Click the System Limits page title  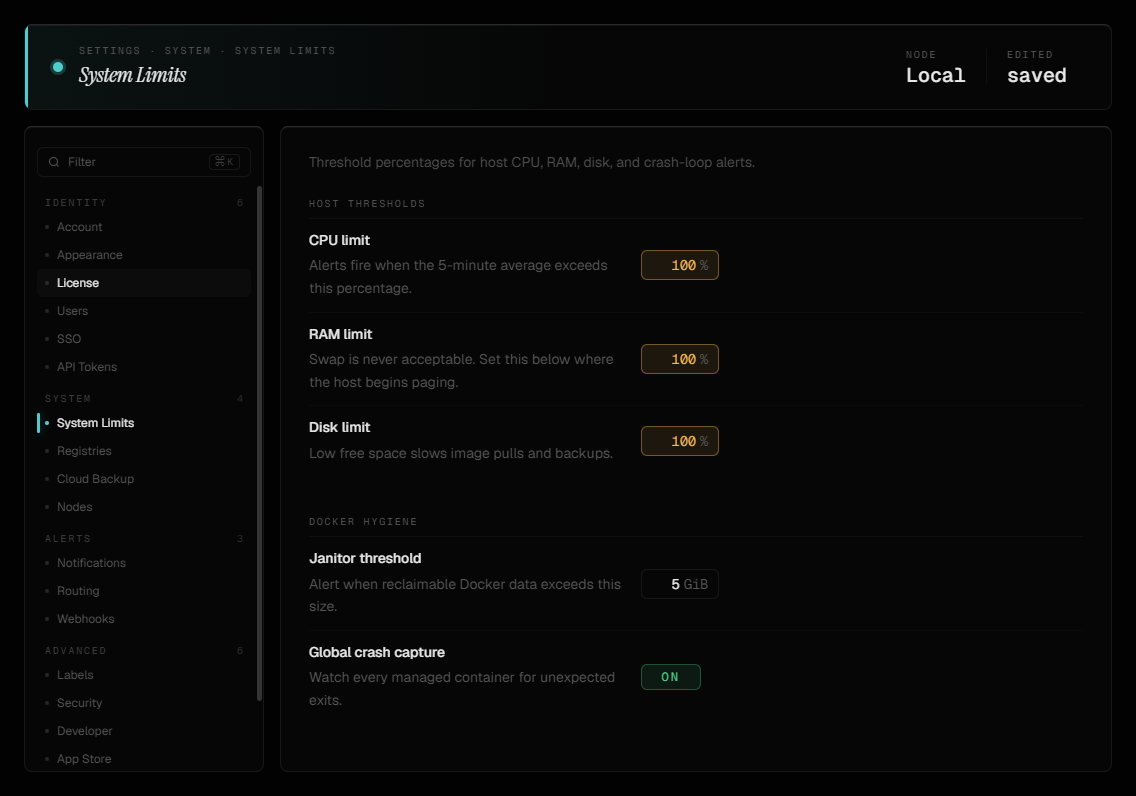pyautogui.click(x=133, y=75)
